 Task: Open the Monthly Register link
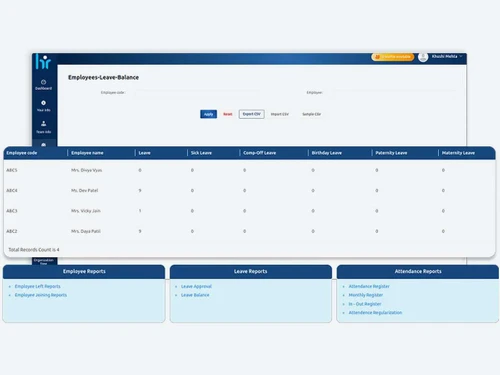click(366, 295)
